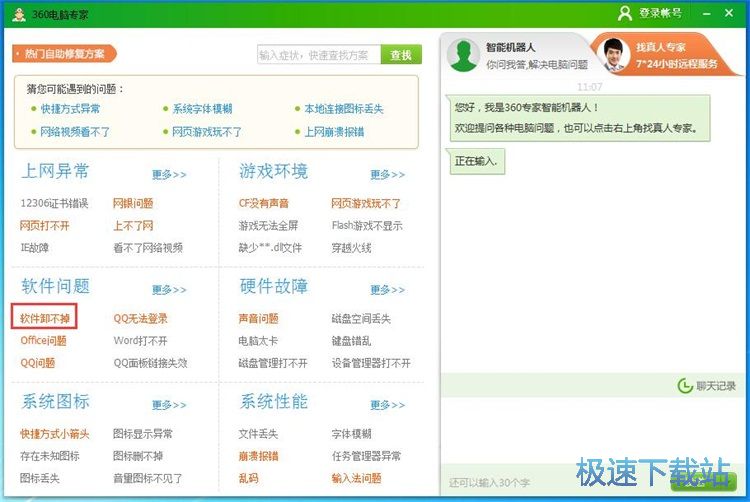Select 磁盘空间丢失 item
Screen dimensions: 750x502
click(x=361, y=318)
